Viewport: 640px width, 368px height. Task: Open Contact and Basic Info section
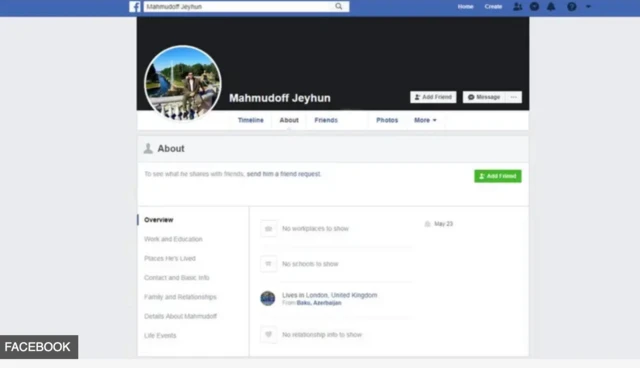click(176, 277)
